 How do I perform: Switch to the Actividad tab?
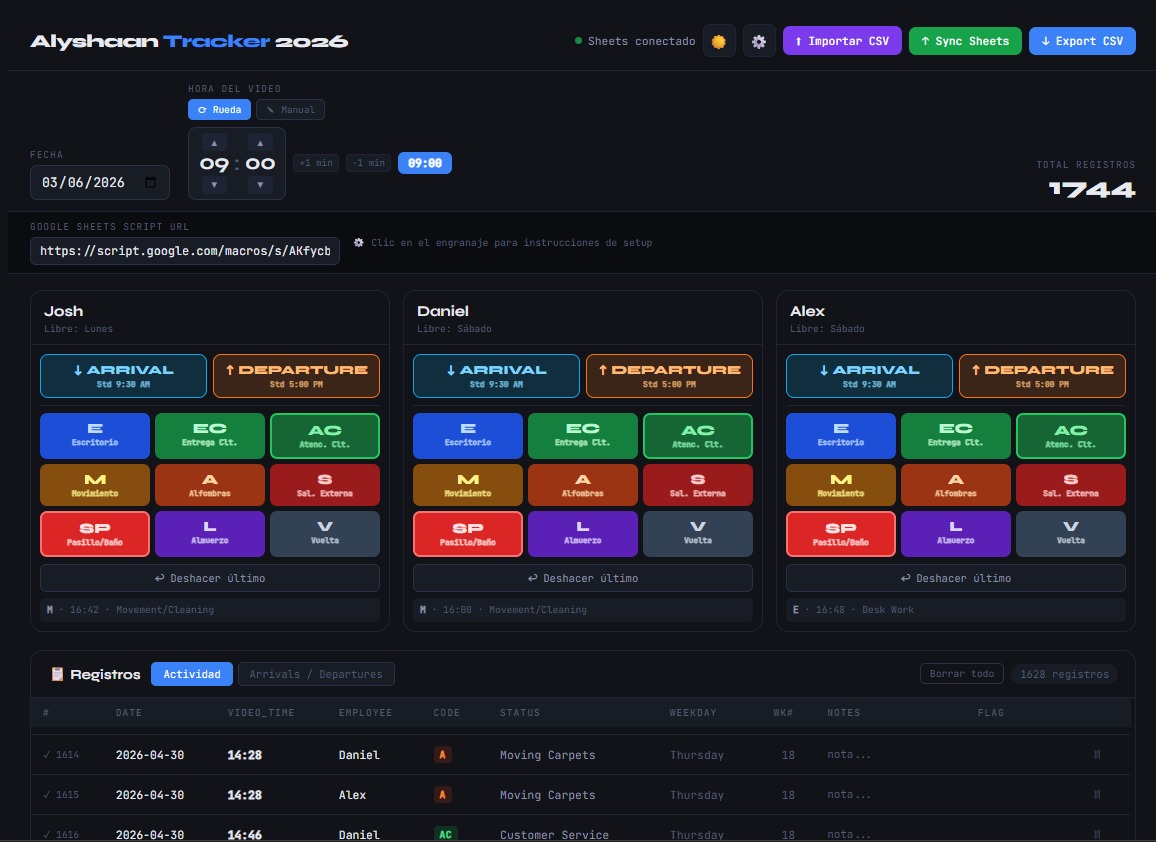point(192,674)
